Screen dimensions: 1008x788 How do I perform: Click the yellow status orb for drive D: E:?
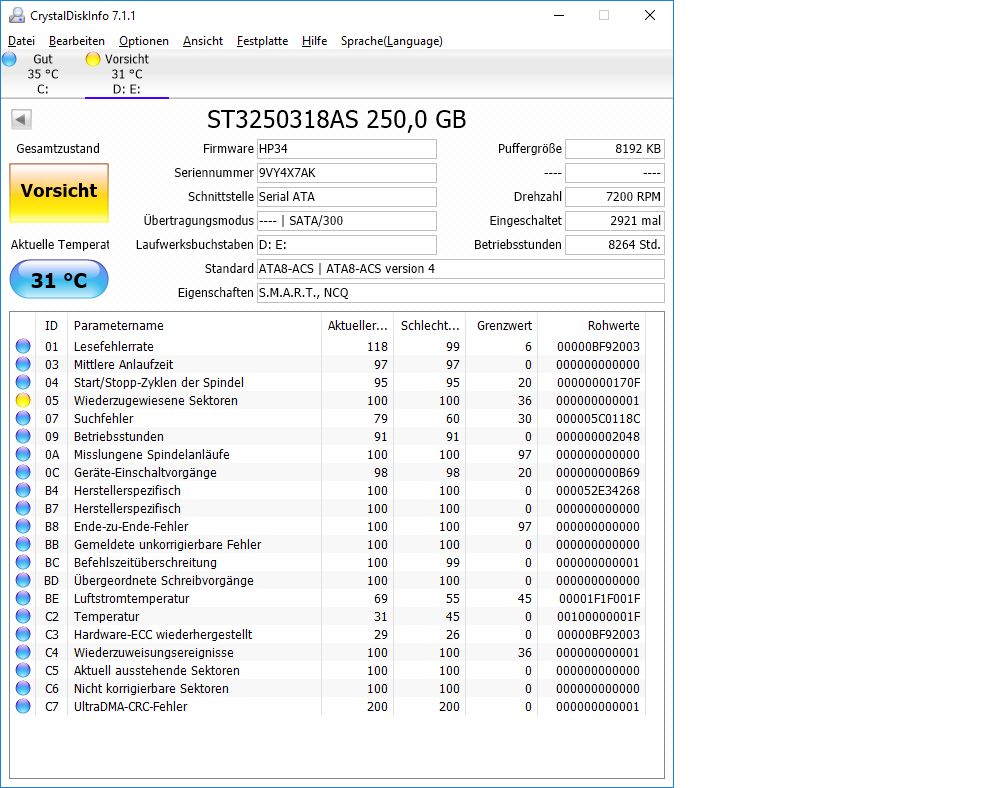(93, 59)
